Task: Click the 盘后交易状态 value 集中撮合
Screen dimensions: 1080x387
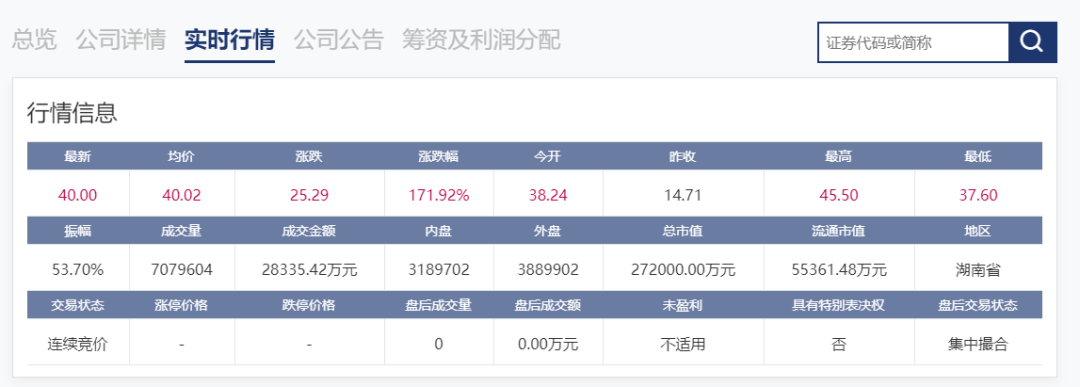Action: pos(978,344)
